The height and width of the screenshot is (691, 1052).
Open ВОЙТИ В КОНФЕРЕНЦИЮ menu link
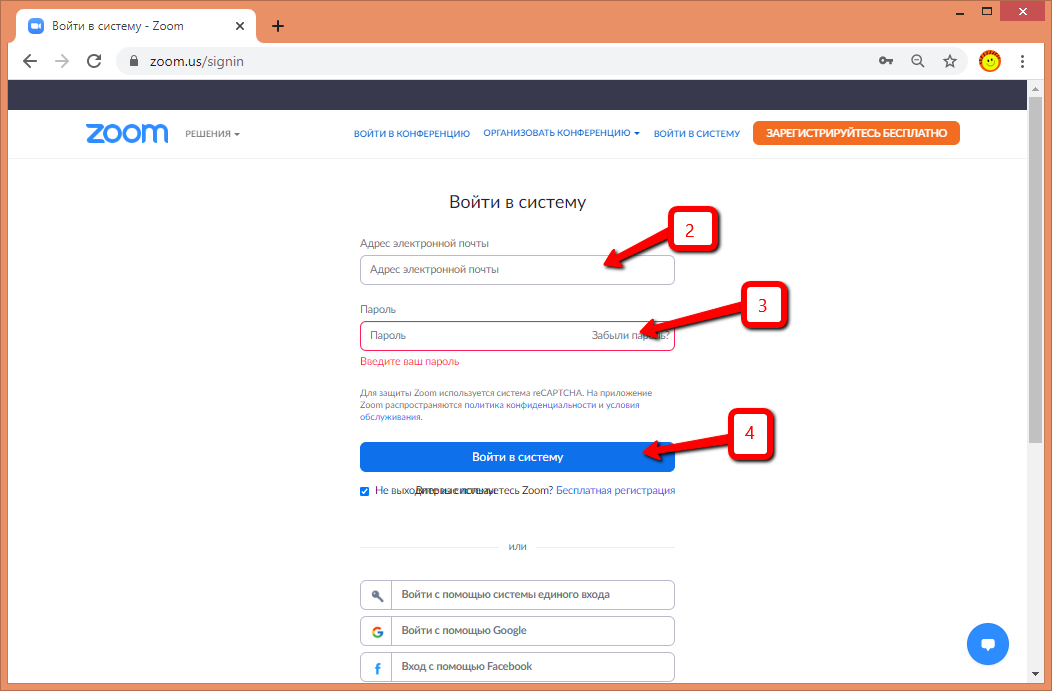(x=412, y=134)
